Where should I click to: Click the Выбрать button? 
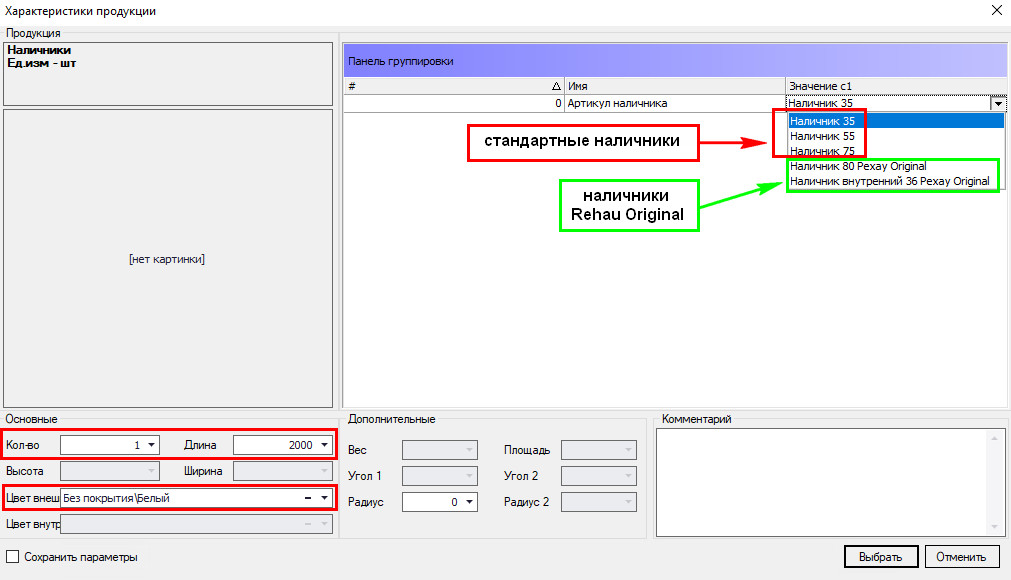coord(881,557)
